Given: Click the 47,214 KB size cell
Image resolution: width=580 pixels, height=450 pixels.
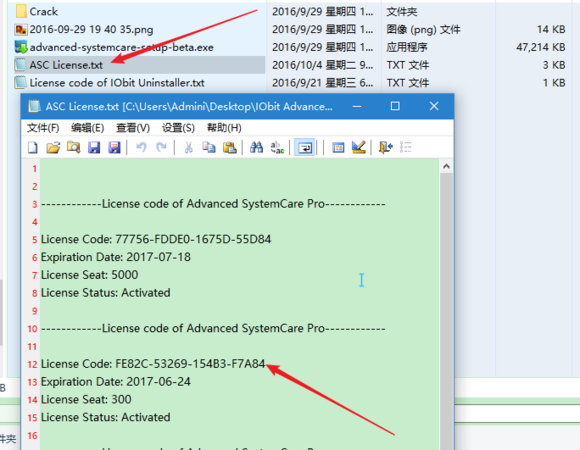Looking at the screenshot, I should click(540, 47).
